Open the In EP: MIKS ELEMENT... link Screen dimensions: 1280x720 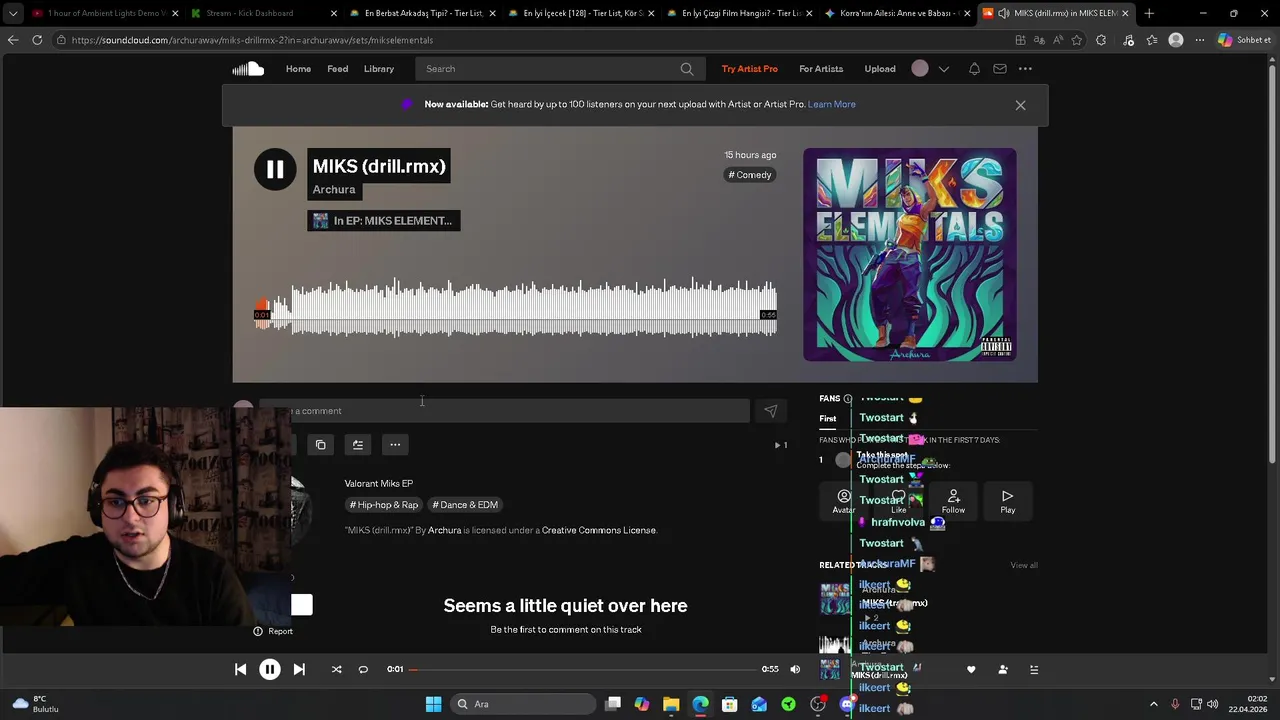point(384,221)
